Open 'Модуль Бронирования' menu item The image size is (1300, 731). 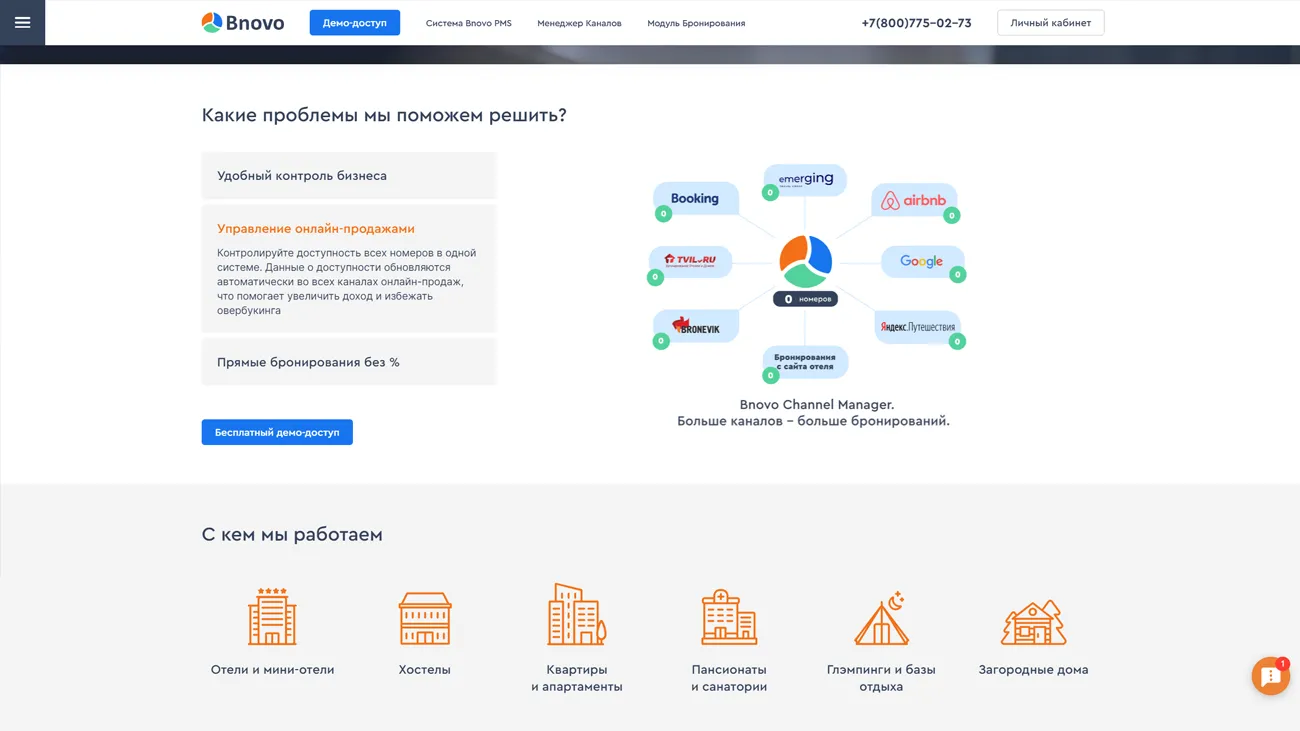click(696, 23)
